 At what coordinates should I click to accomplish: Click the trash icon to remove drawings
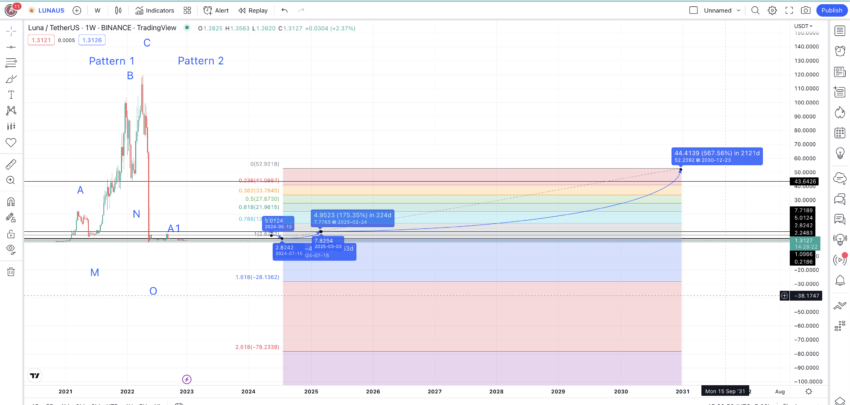(x=11, y=272)
